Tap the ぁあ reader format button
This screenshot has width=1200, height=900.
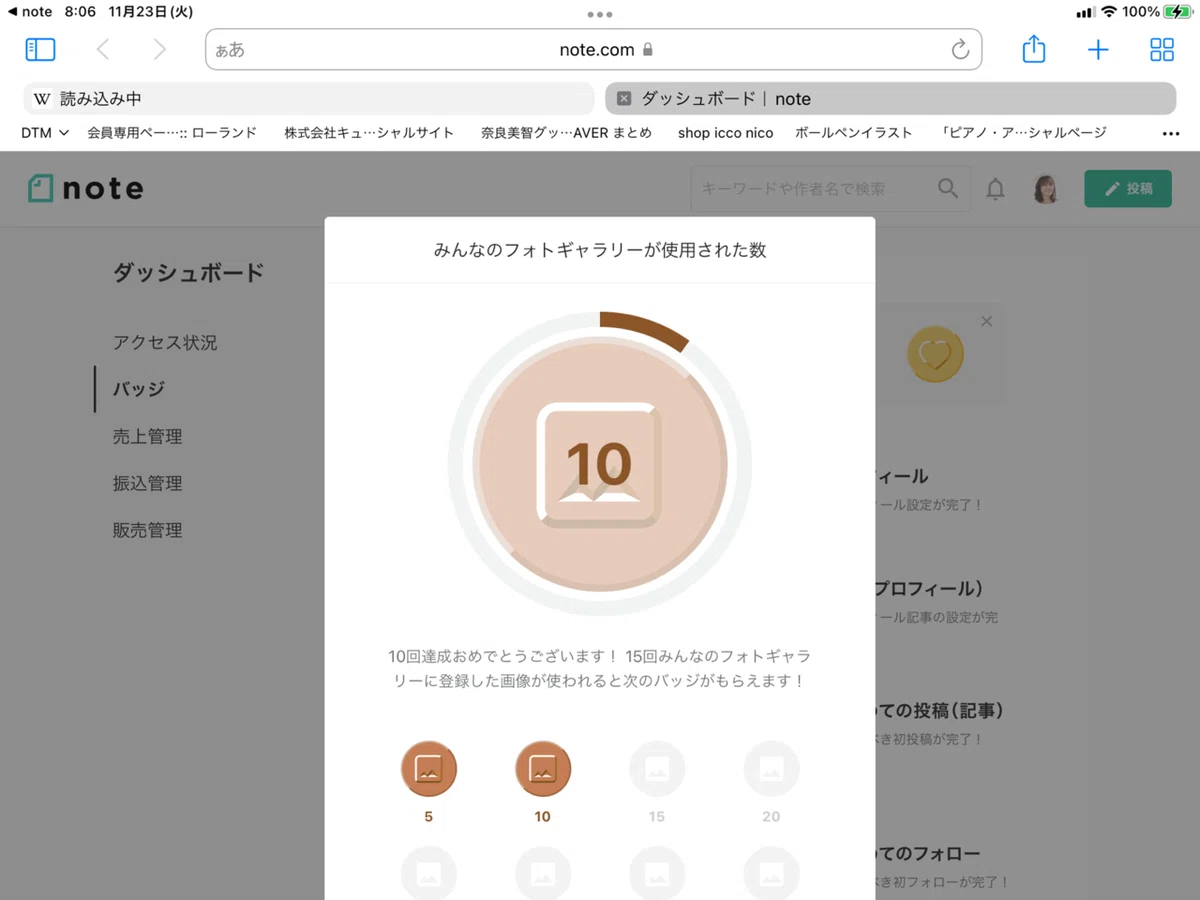(230, 50)
